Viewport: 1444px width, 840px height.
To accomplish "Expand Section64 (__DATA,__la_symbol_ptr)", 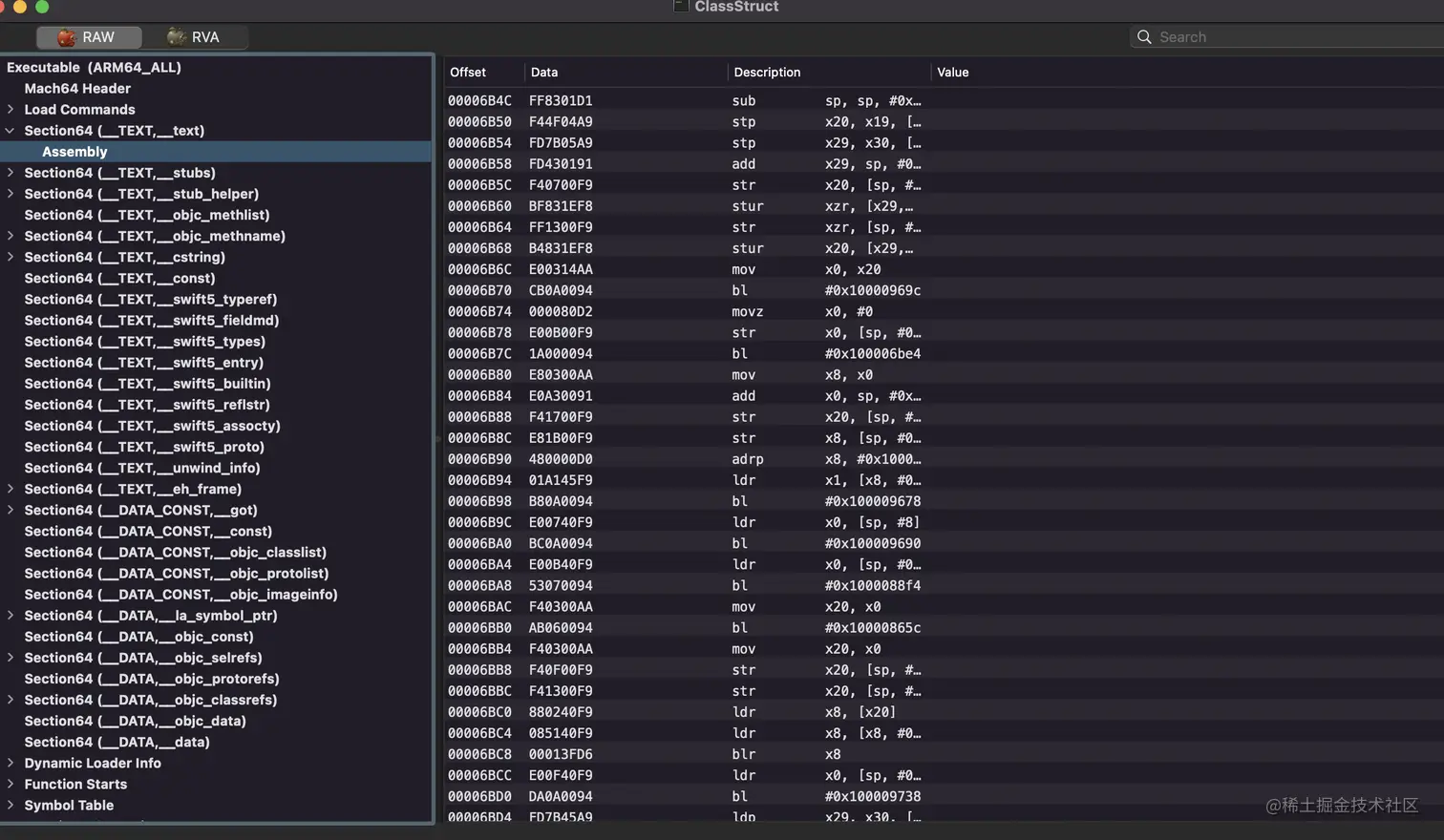I will (11, 616).
